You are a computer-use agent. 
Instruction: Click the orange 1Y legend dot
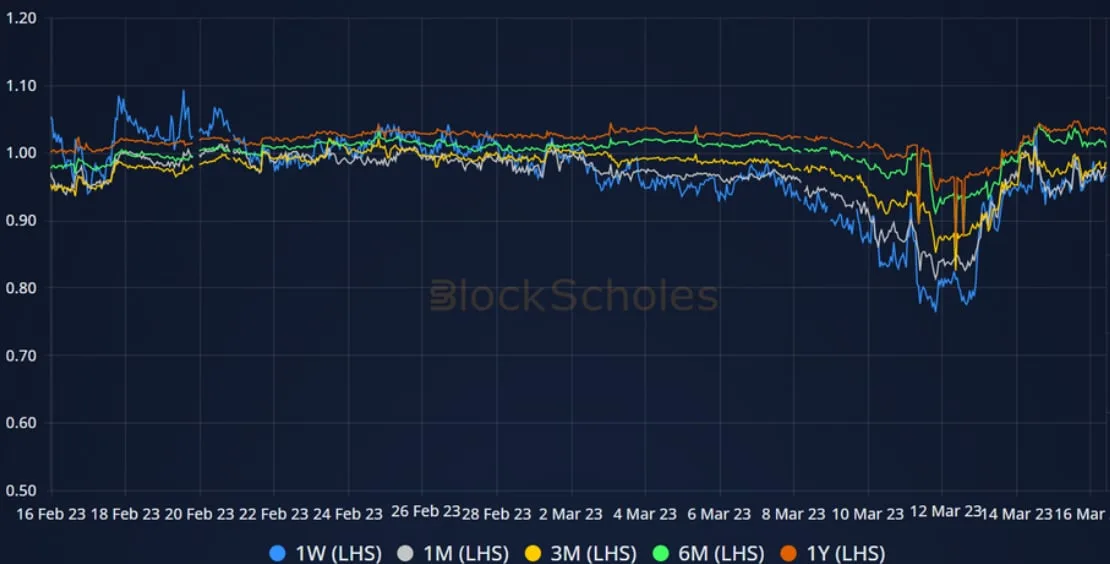click(789, 553)
